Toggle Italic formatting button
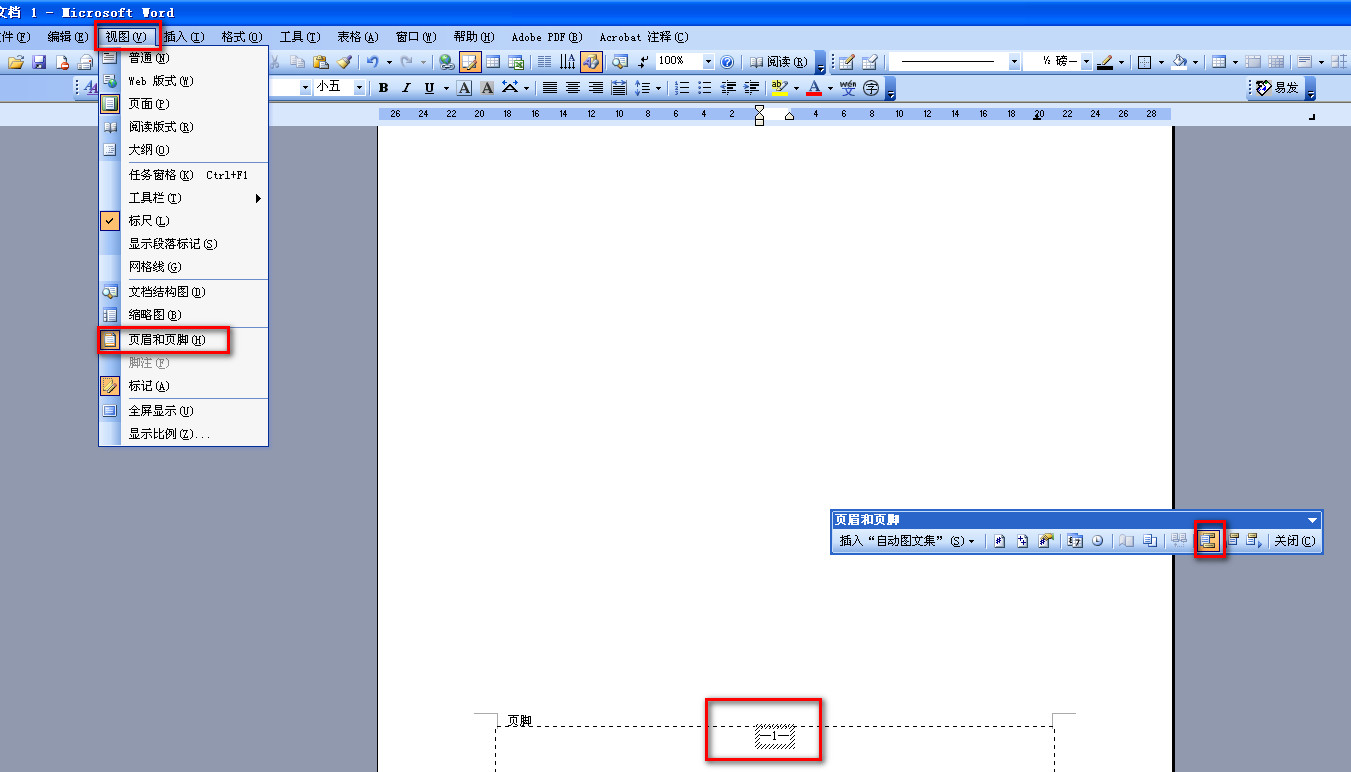Viewport: 1351px width, 772px height. coord(406,88)
